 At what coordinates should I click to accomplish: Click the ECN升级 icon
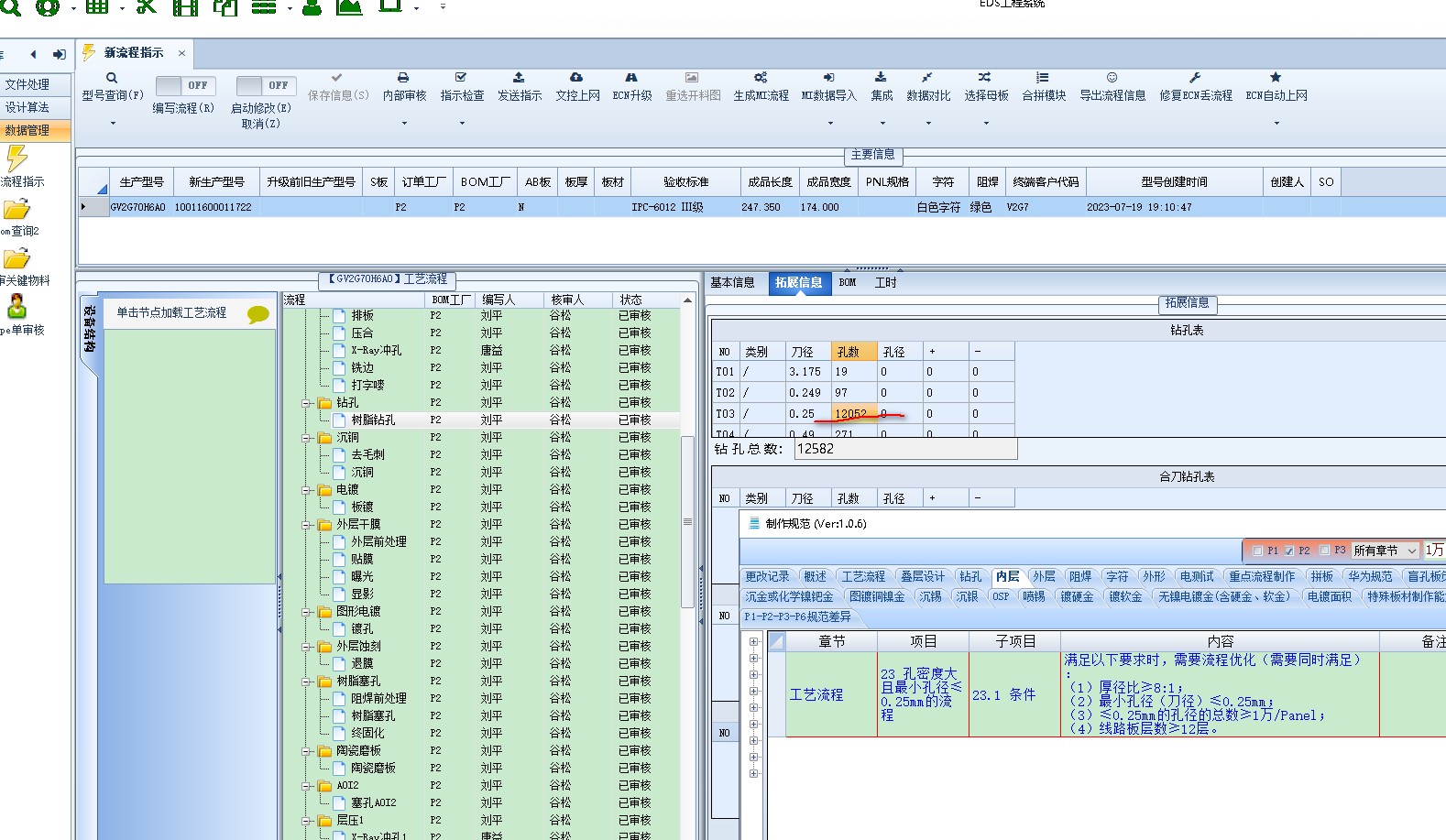631,78
